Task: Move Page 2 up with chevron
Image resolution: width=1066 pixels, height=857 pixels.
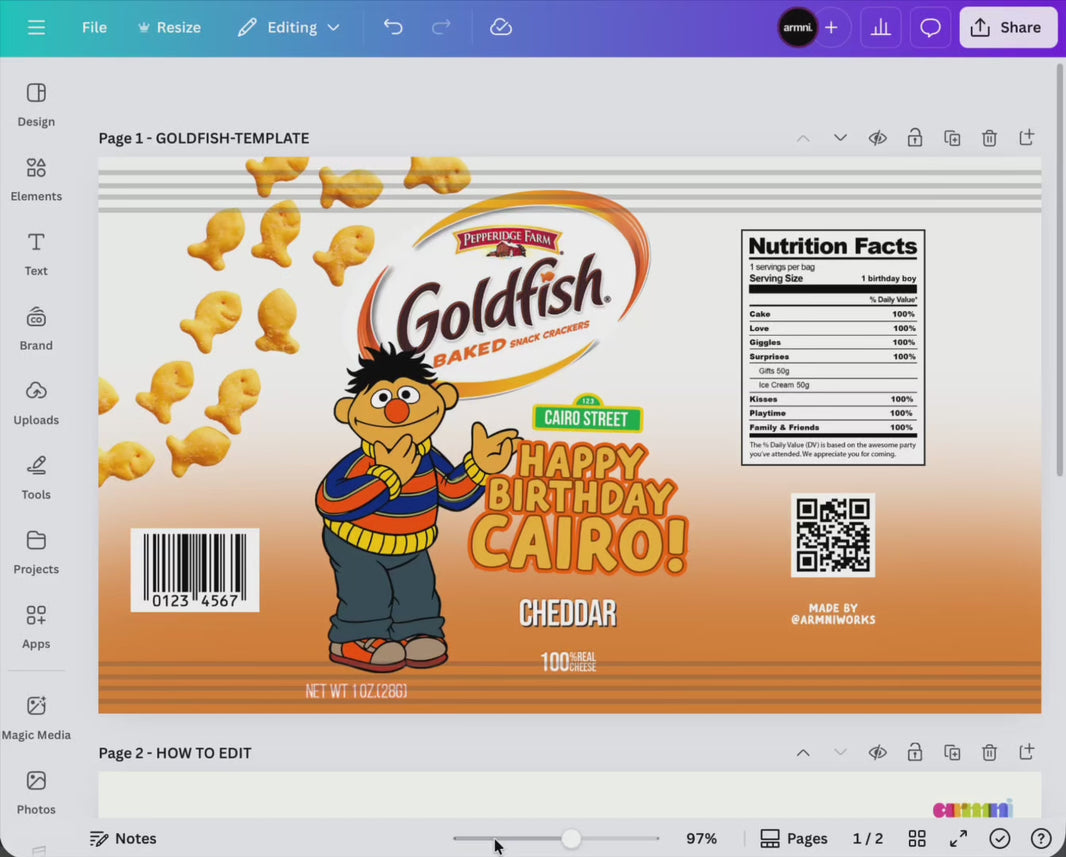Action: (x=803, y=752)
